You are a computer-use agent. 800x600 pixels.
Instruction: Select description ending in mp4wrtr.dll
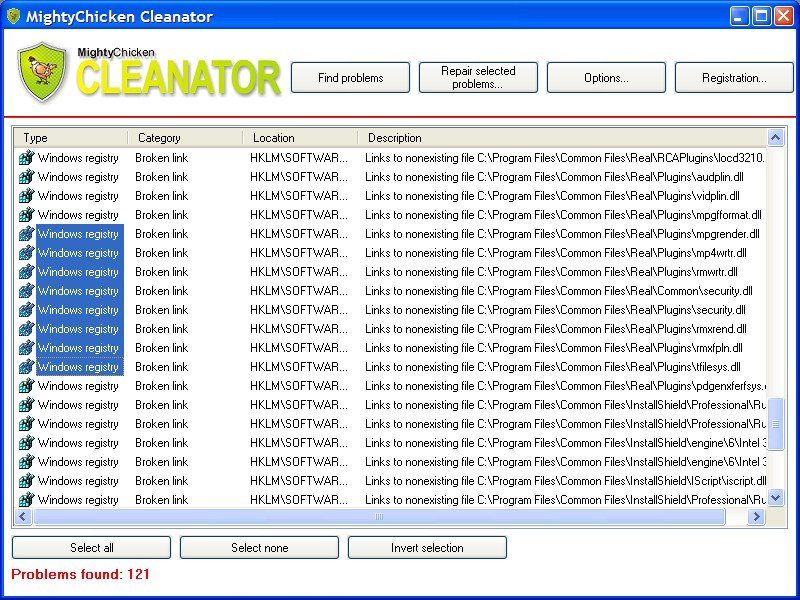point(556,253)
